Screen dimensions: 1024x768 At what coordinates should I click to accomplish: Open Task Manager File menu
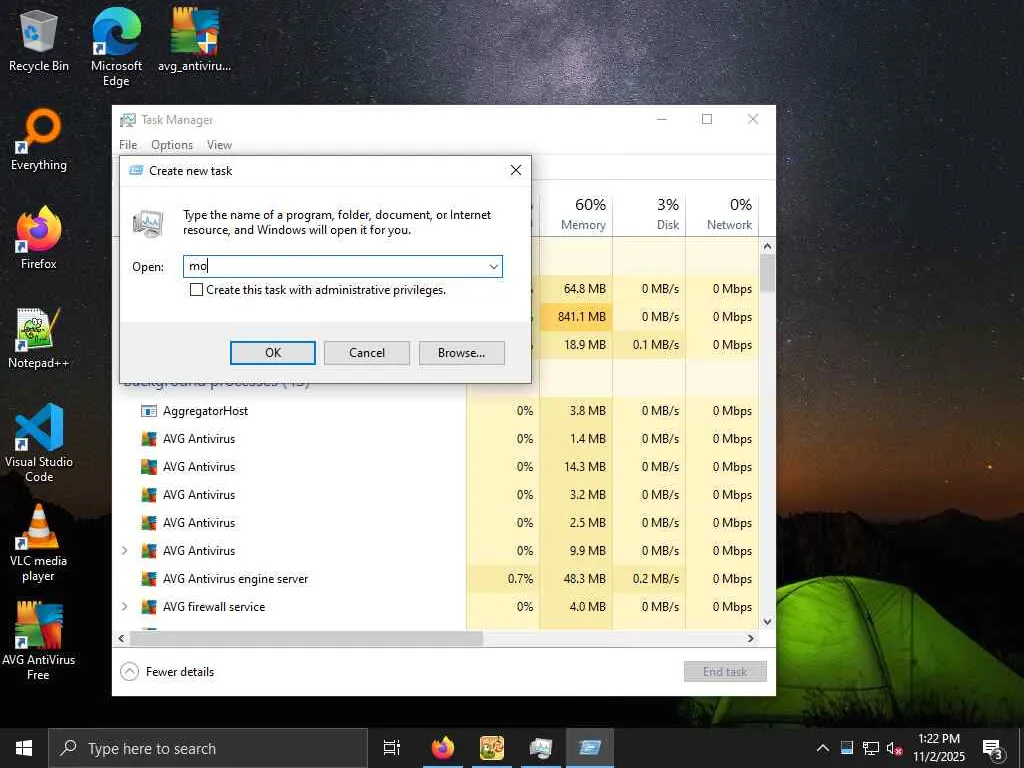point(128,145)
